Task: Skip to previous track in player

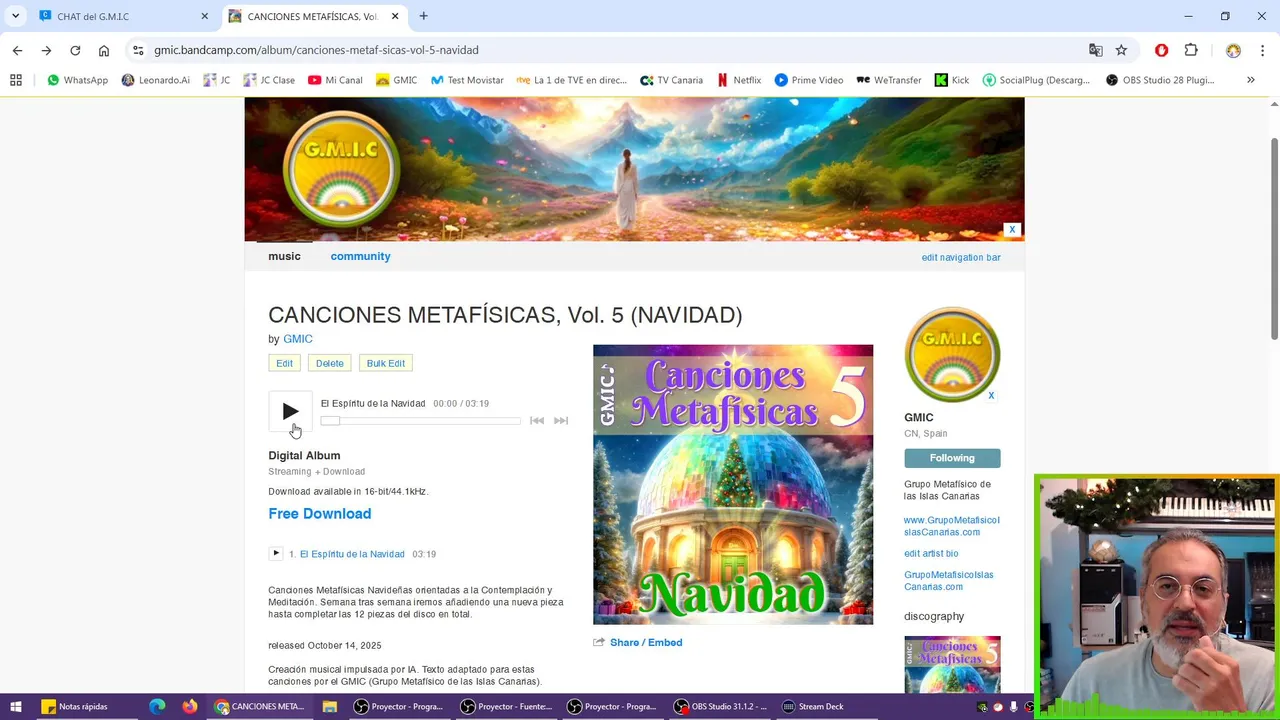Action: pos(537,421)
